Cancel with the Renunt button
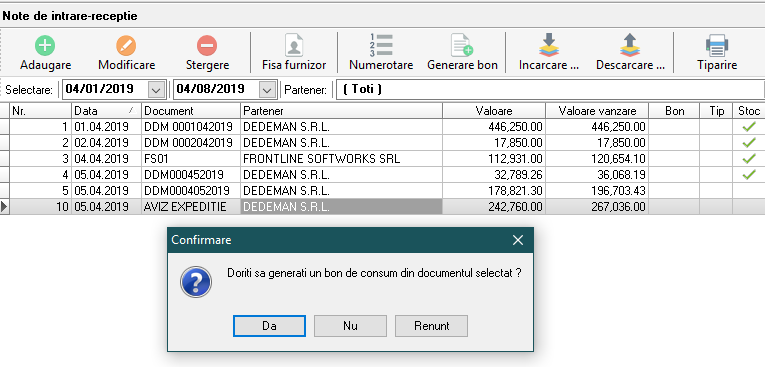Viewport: 765px width, 367px height. click(431, 326)
